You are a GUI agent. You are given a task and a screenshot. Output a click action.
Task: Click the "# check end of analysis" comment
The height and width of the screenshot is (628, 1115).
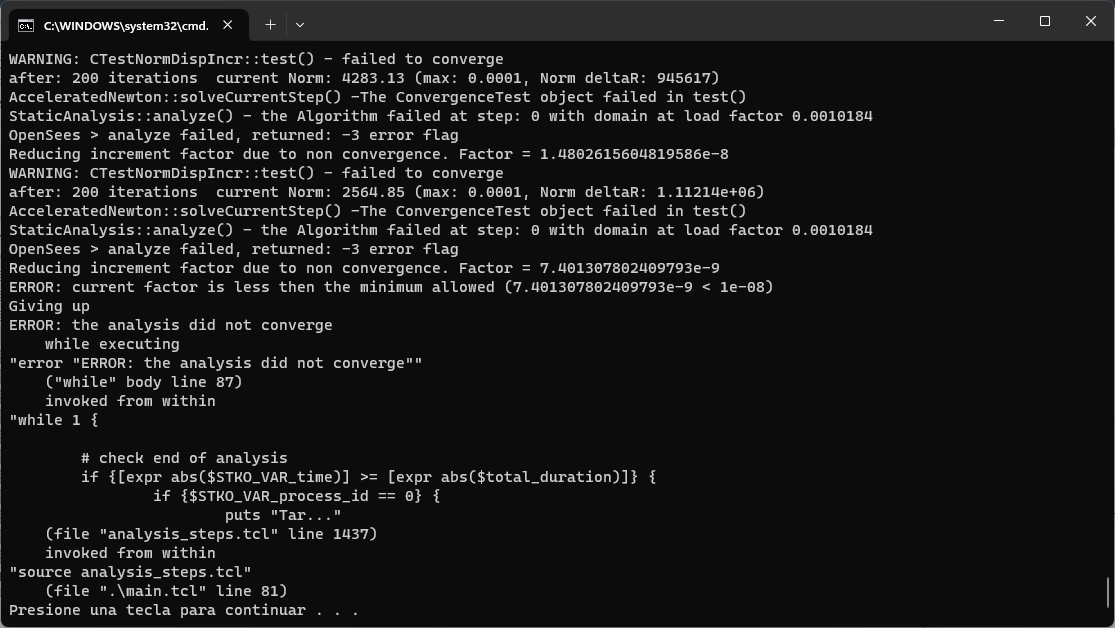click(184, 458)
